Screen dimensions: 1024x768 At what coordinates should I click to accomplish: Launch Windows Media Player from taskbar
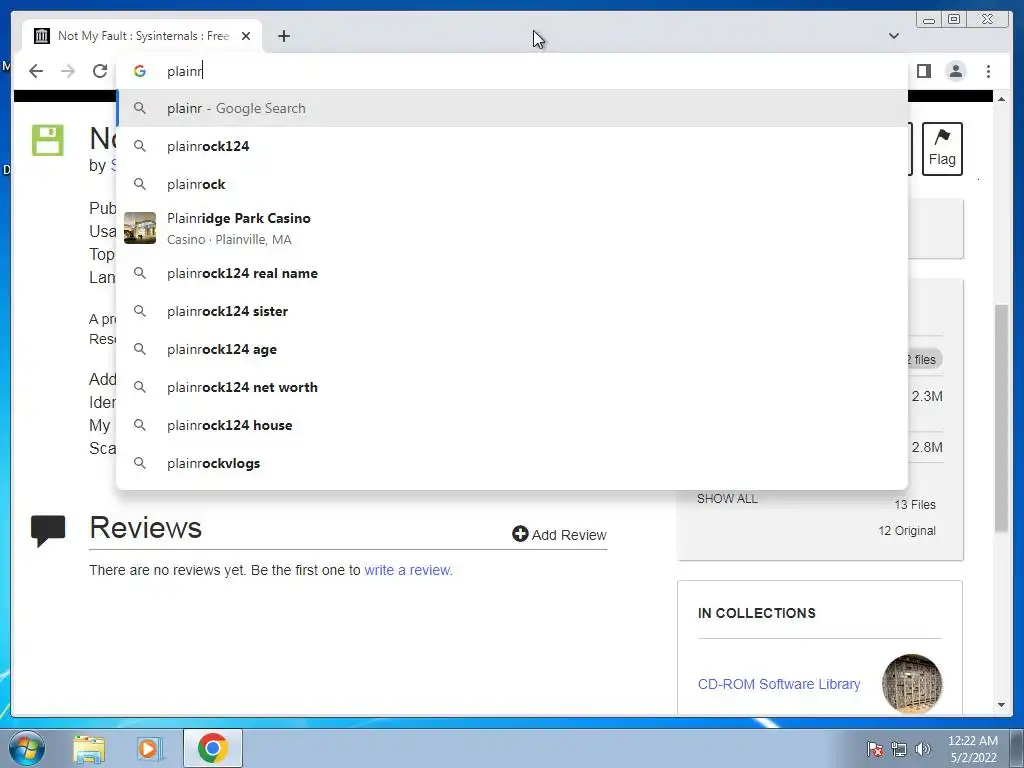point(148,748)
